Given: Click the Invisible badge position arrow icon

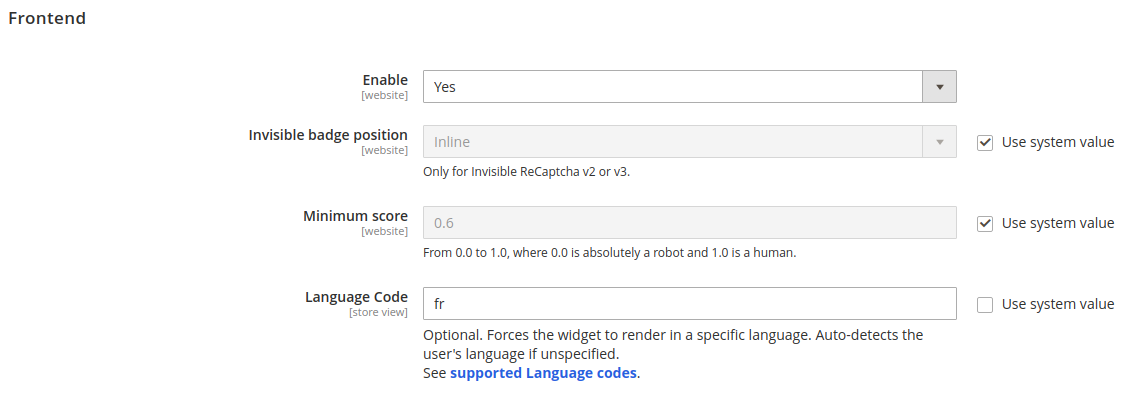Looking at the screenshot, I should point(939,142).
